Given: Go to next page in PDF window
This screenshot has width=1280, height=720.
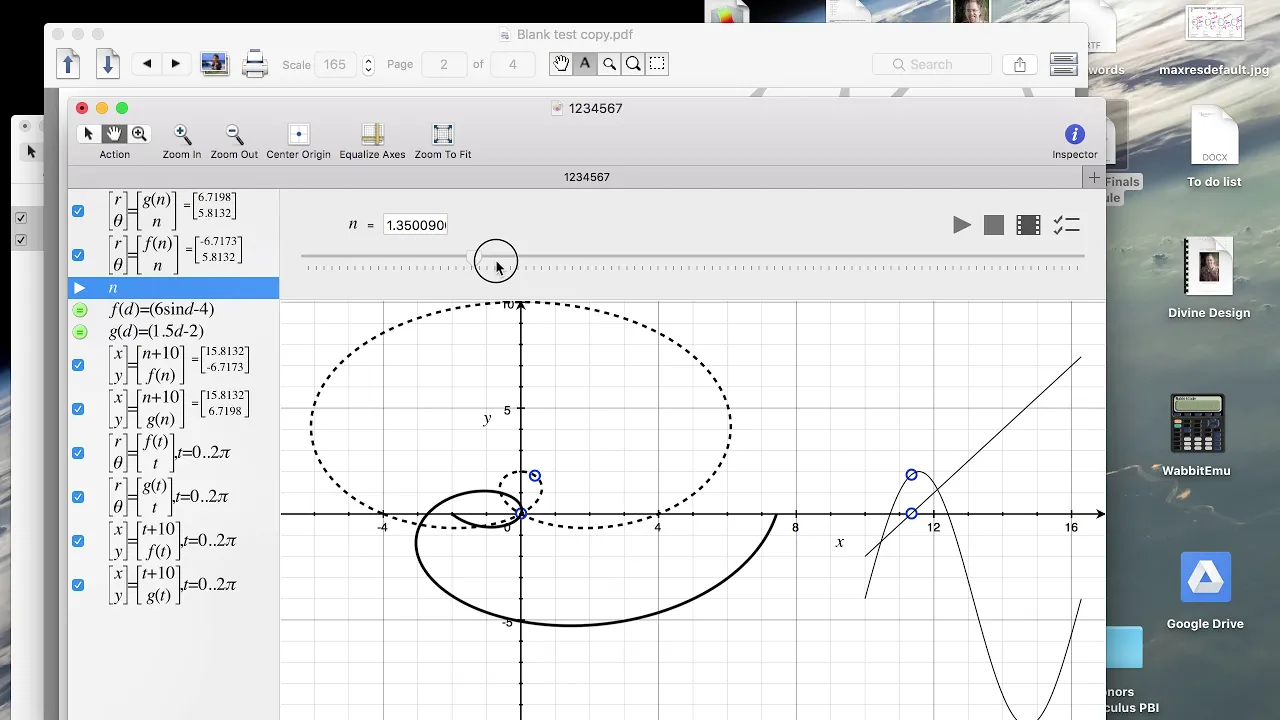Looking at the screenshot, I should point(108,64).
